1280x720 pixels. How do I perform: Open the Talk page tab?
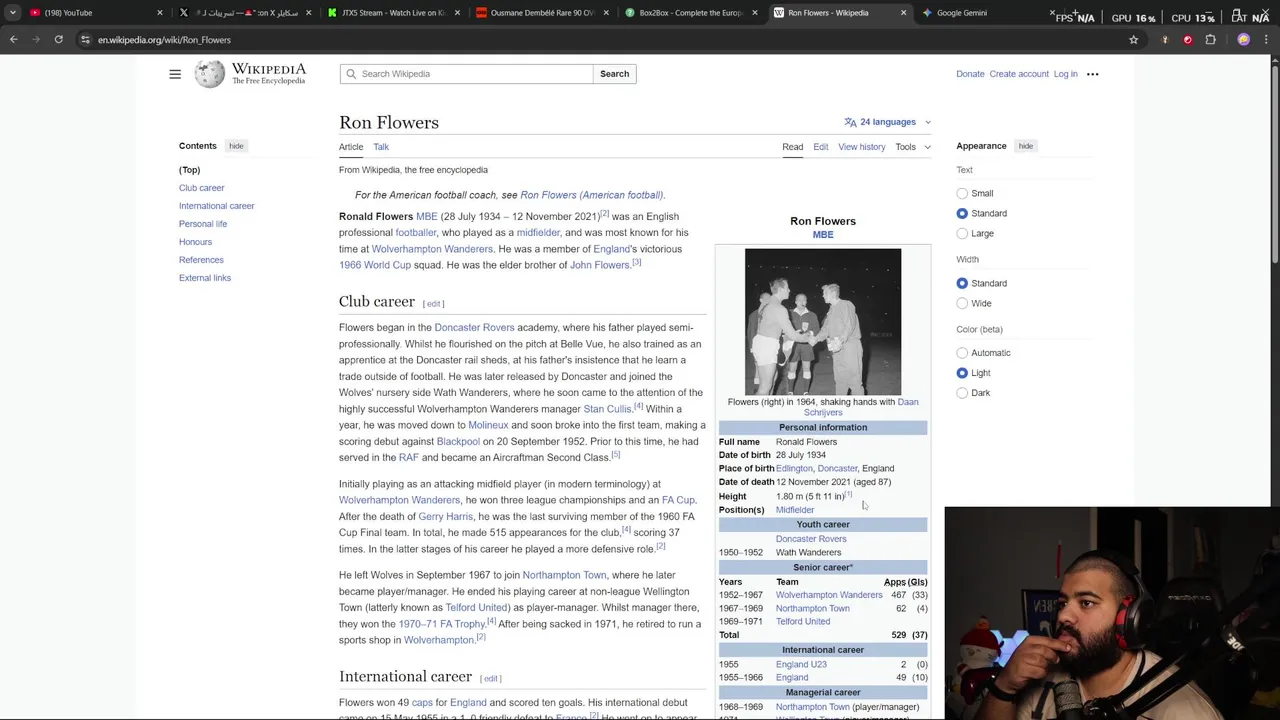[x=381, y=147]
